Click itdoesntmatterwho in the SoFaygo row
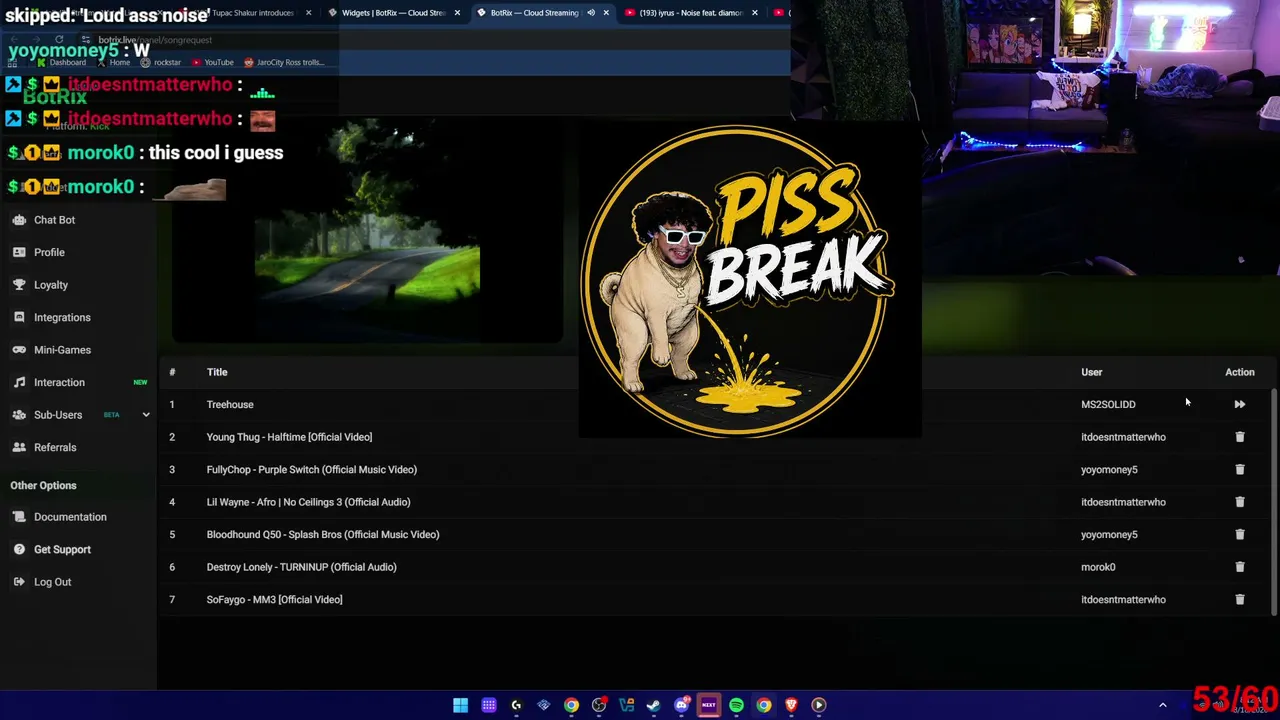This screenshot has width=1280, height=720. (1123, 599)
